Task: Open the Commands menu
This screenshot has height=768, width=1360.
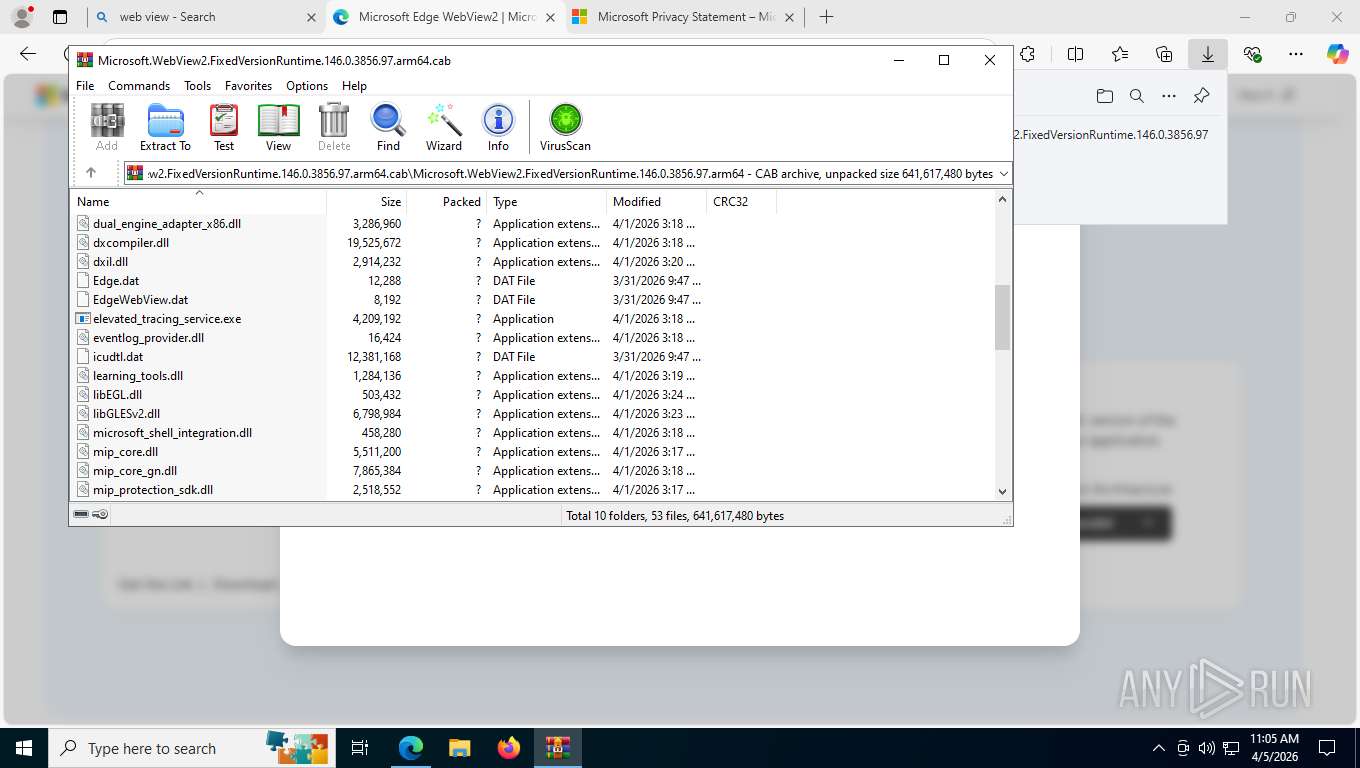Action: coord(139,86)
